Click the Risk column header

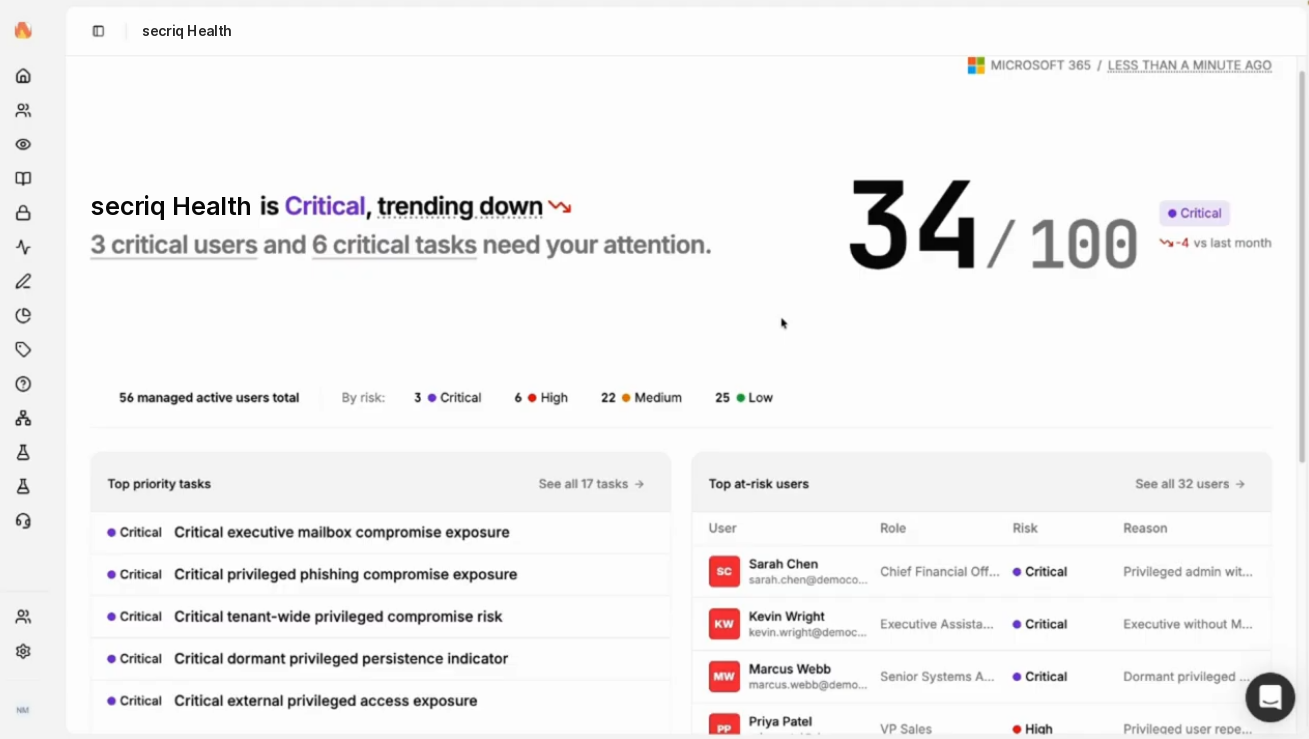1025,528
